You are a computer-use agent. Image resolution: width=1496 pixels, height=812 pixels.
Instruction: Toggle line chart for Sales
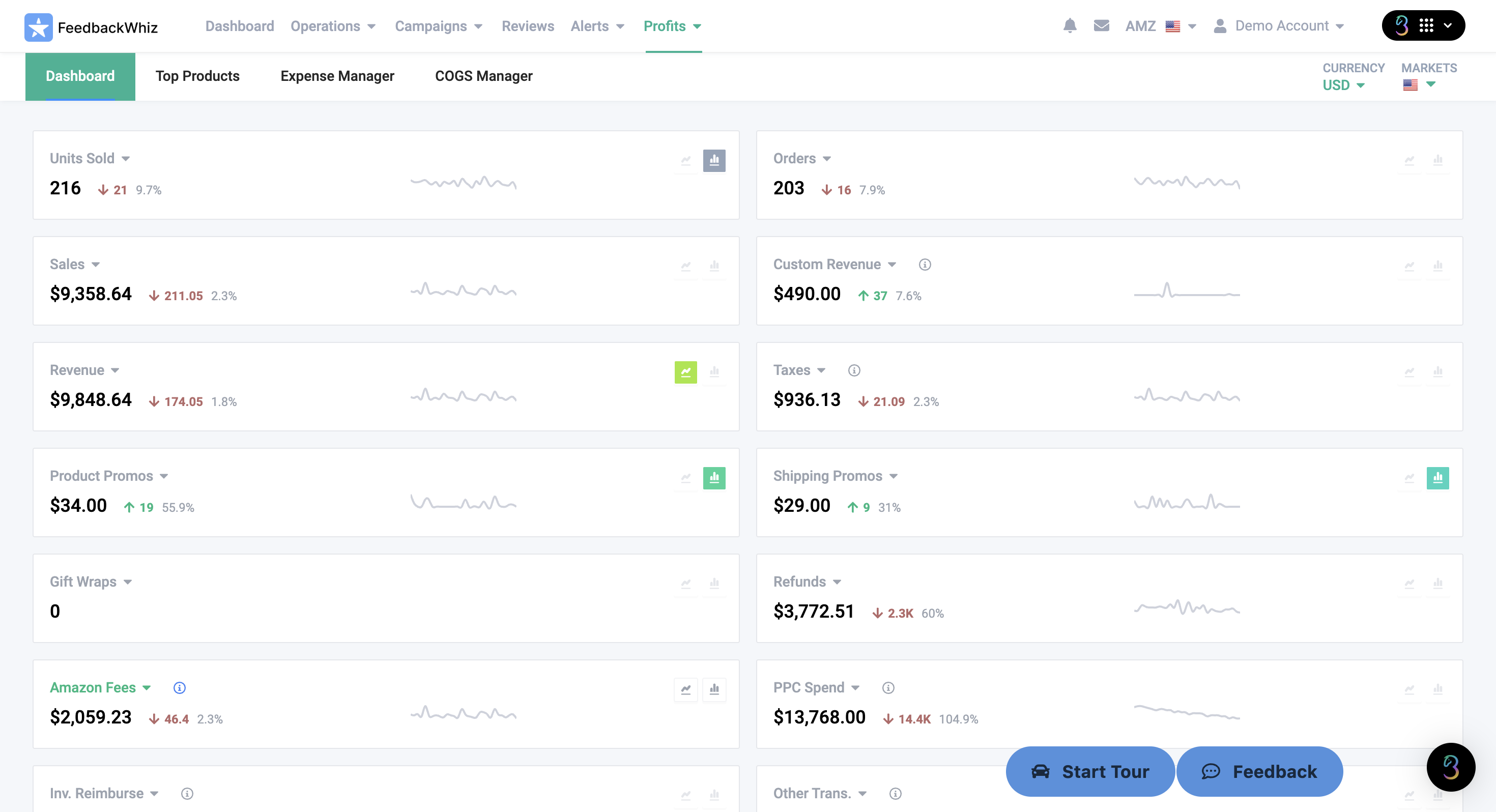685,266
